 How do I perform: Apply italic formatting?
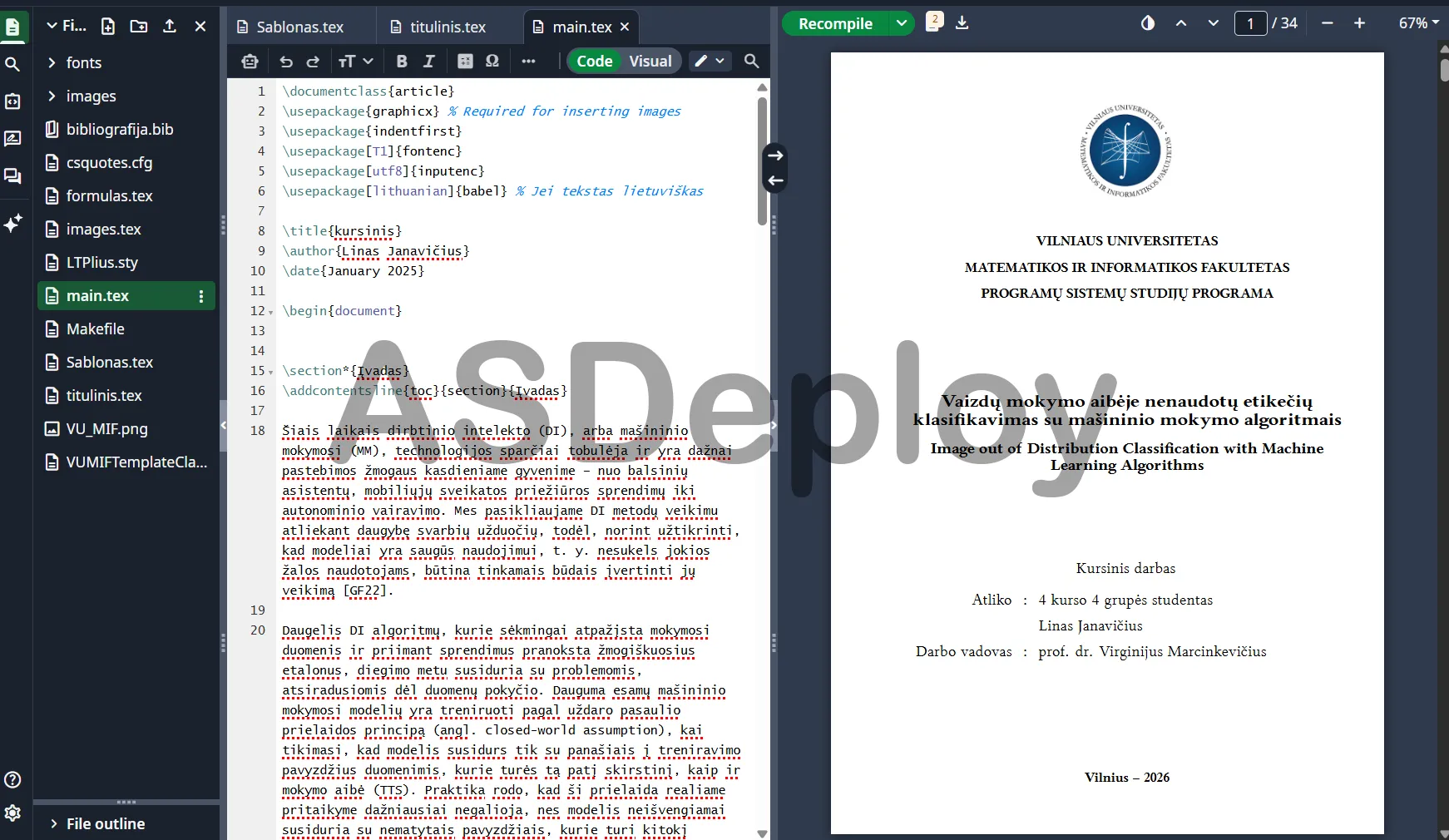429,61
